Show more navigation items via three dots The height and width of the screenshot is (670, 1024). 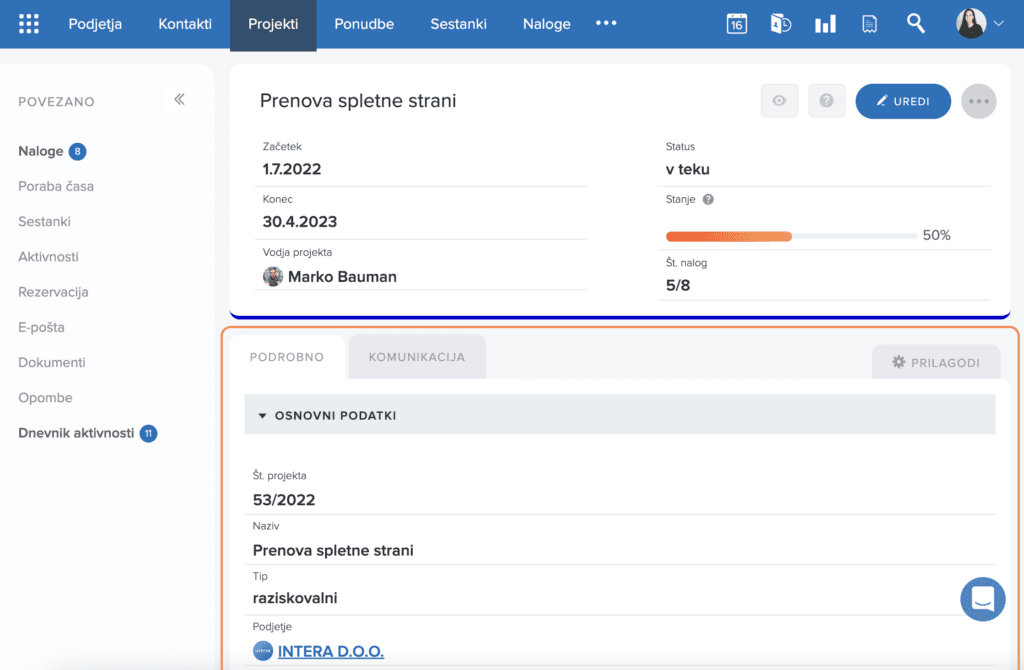606,24
